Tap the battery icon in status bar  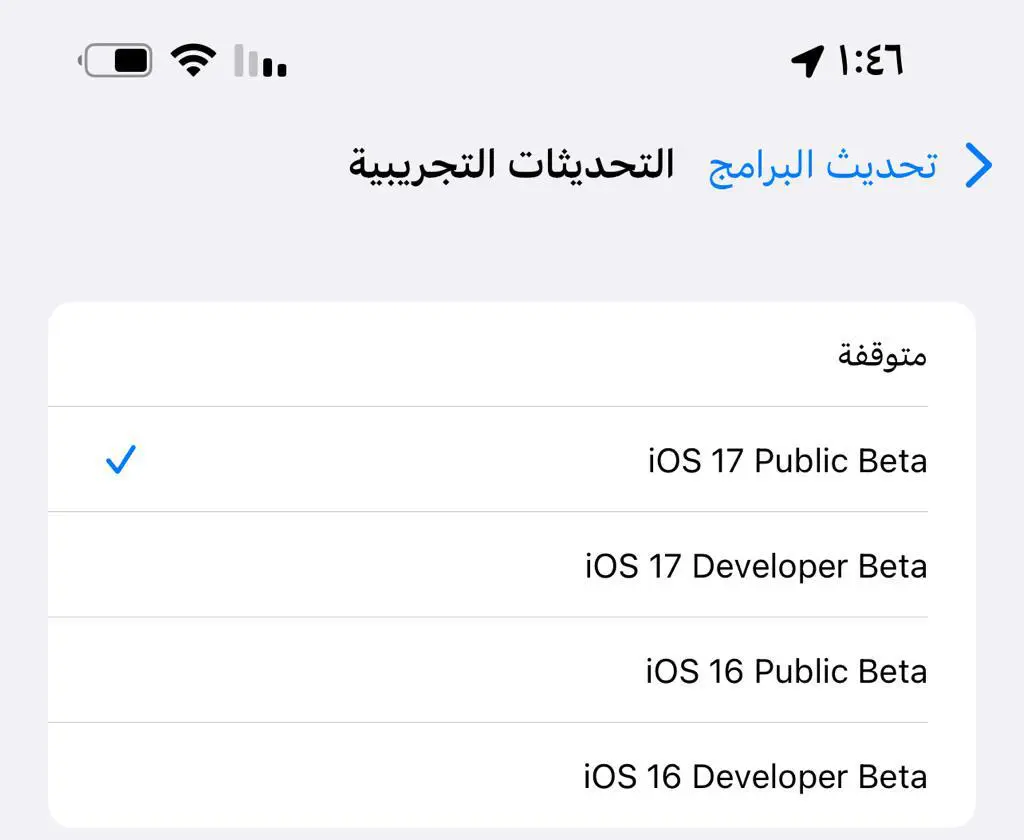tap(116, 61)
